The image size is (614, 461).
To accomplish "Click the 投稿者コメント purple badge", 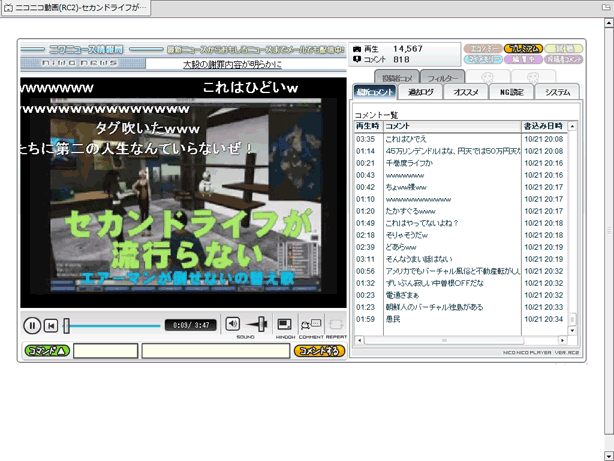I will [563, 59].
